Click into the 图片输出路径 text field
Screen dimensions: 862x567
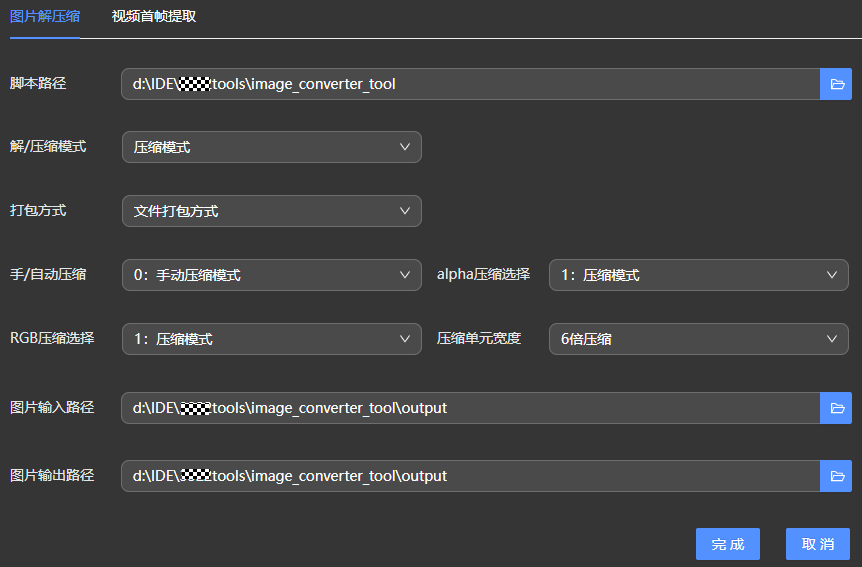pyautogui.click(x=470, y=476)
